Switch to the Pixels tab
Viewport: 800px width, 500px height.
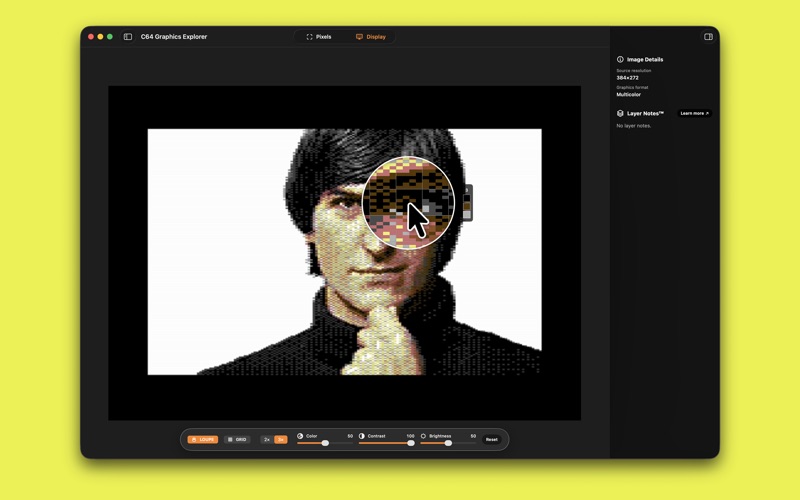319,37
